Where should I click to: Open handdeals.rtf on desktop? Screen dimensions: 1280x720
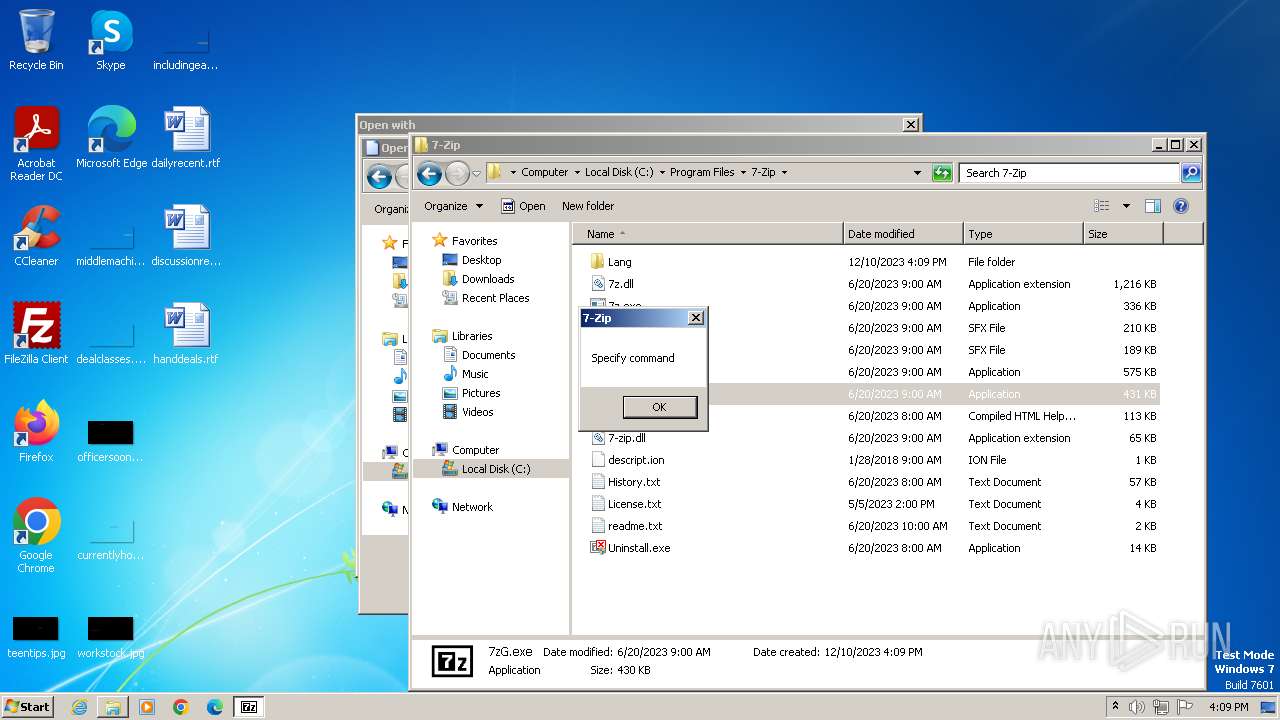click(186, 333)
